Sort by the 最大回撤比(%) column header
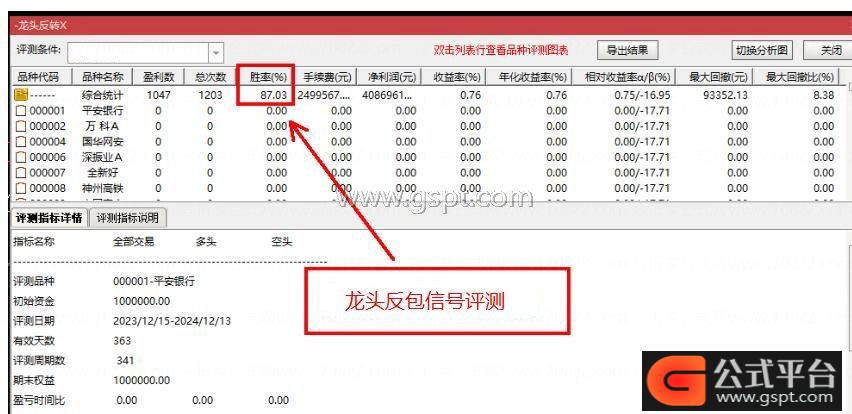 coord(798,77)
